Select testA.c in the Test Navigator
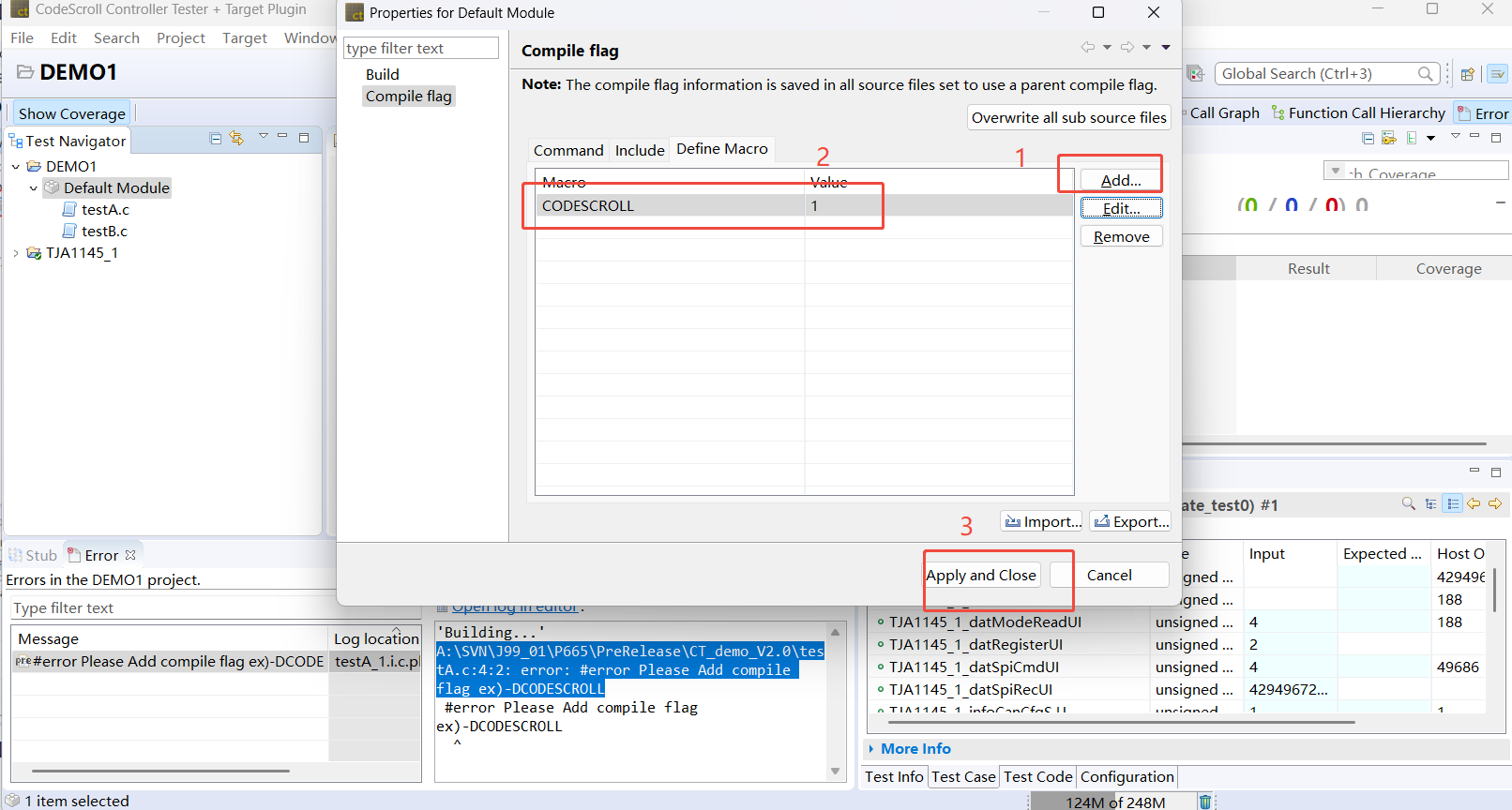 tap(105, 210)
